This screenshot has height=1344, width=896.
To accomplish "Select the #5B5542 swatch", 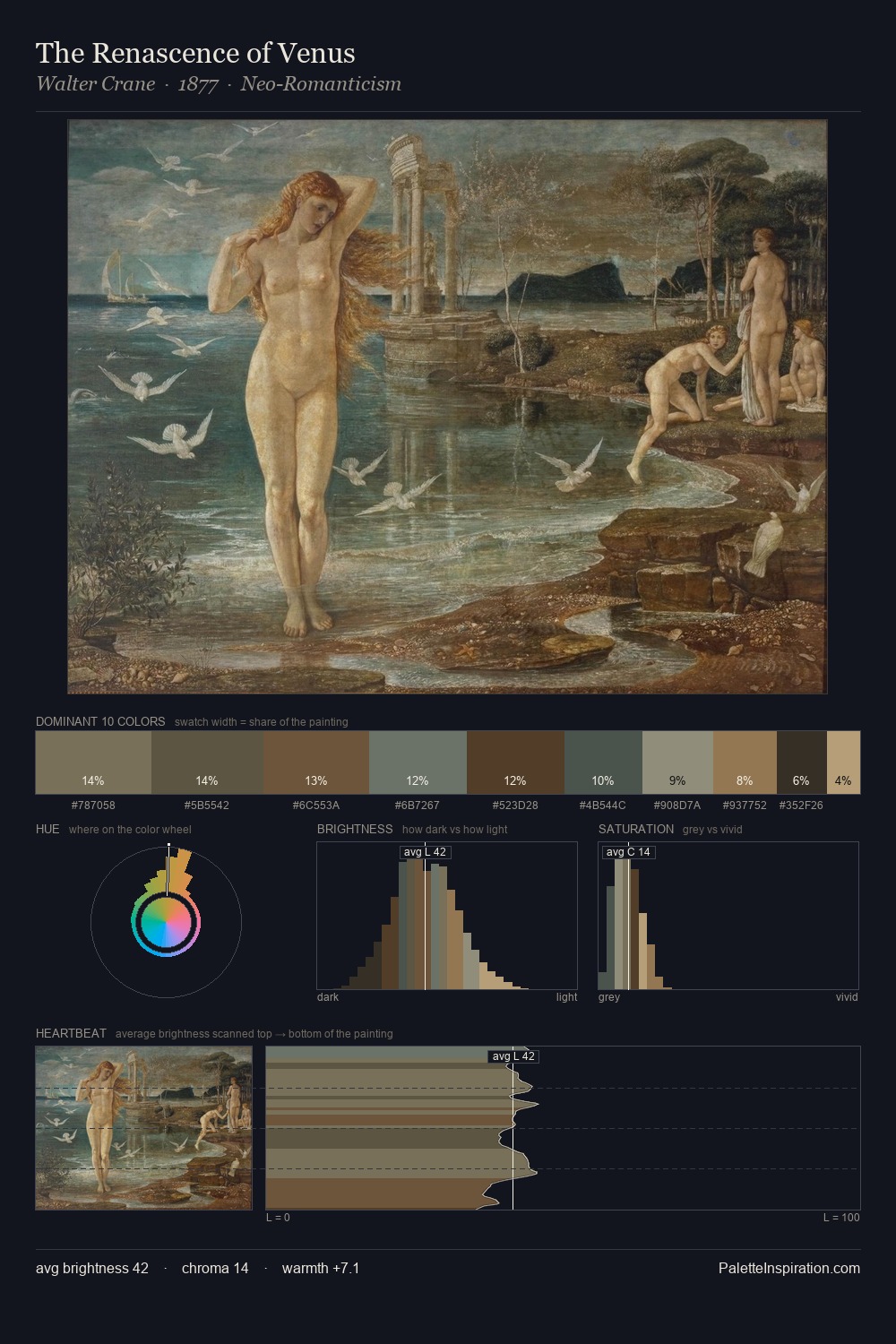I will pos(207,762).
